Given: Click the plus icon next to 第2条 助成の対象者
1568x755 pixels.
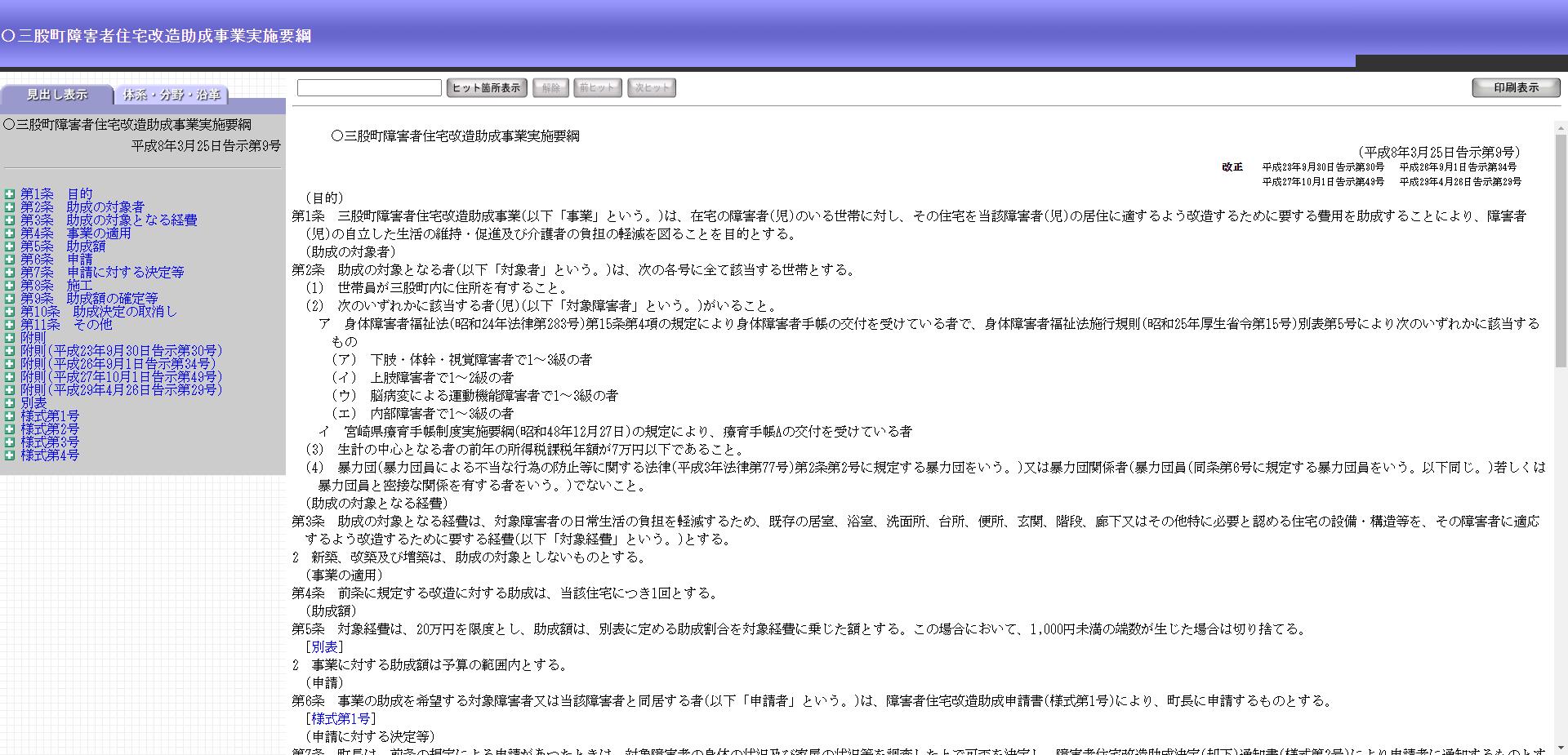Looking at the screenshot, I should 10,207.
